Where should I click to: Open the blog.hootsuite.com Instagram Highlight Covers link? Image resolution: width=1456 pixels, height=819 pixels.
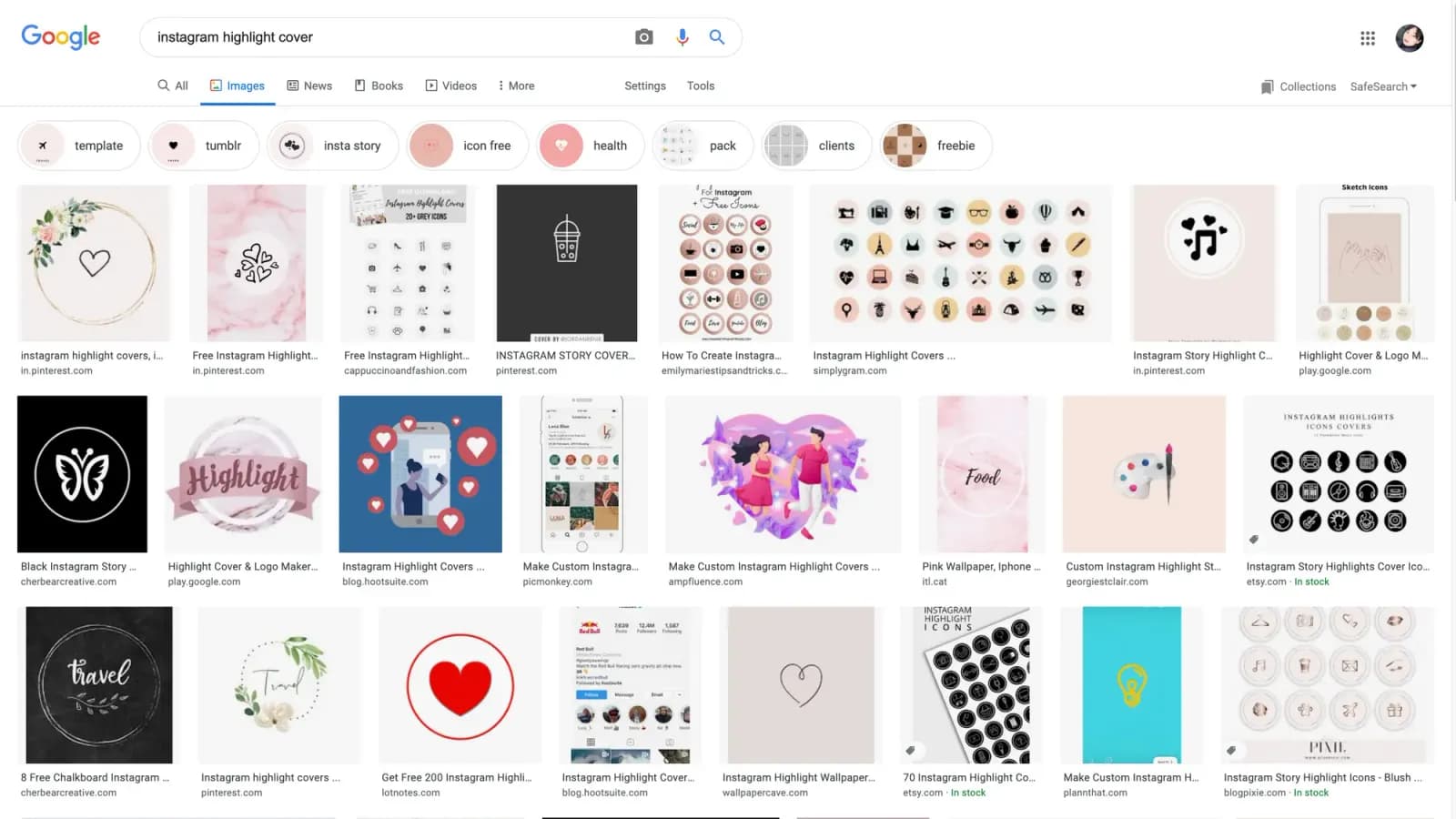pos(412,566)
